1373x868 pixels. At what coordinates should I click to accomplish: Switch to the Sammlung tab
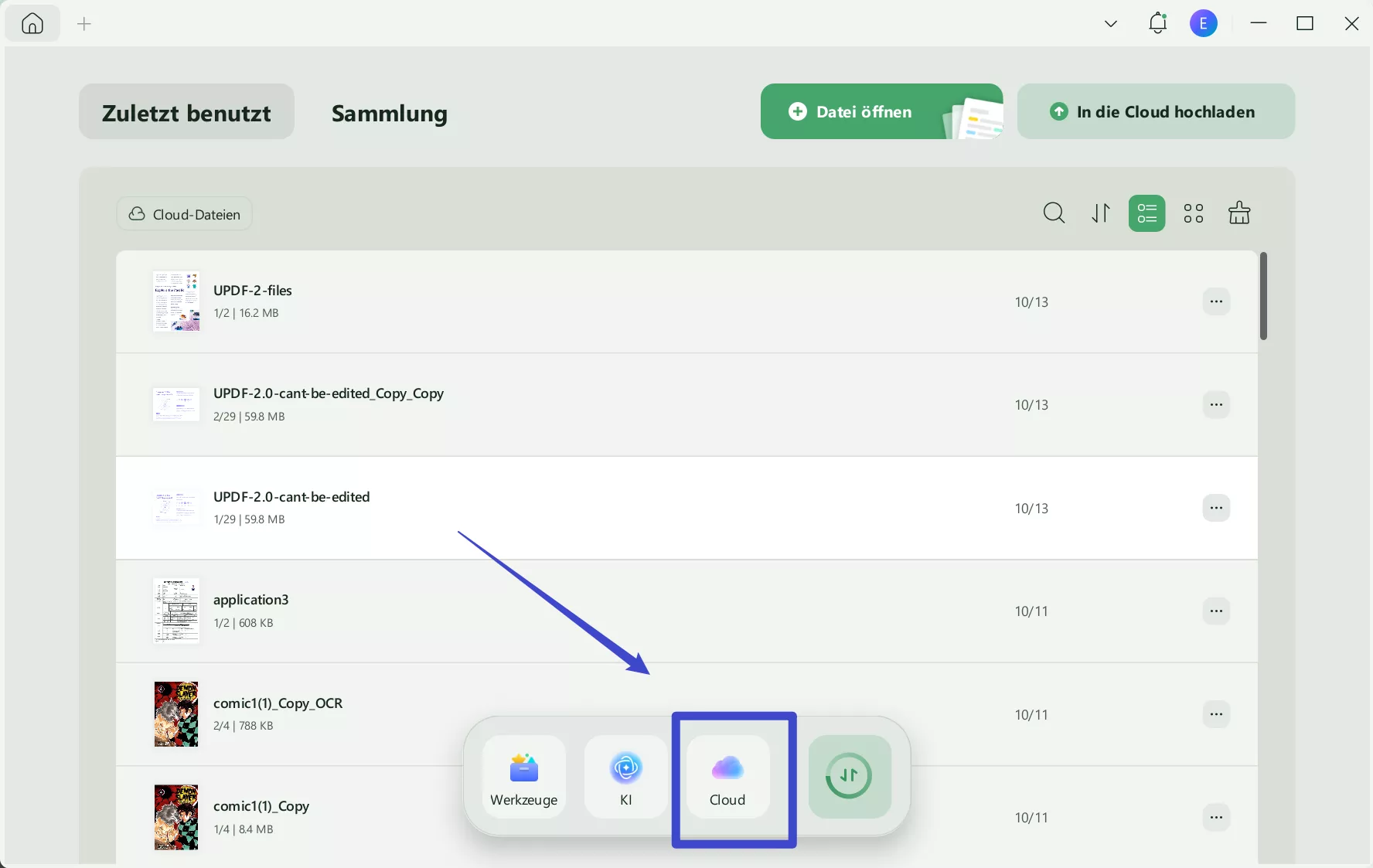click(x=389, y=114)
